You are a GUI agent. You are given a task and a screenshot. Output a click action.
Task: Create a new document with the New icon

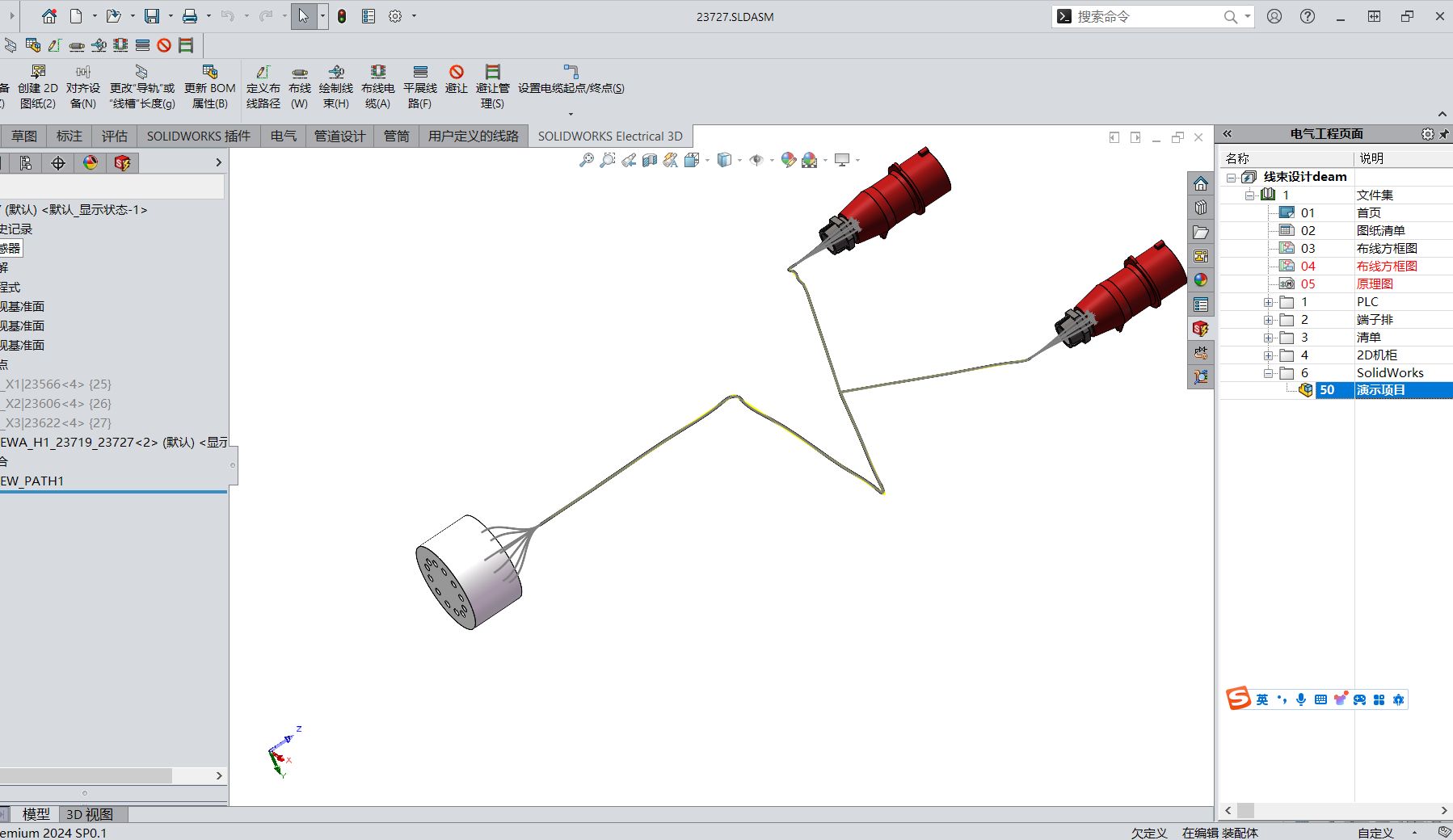click(76, 16)
